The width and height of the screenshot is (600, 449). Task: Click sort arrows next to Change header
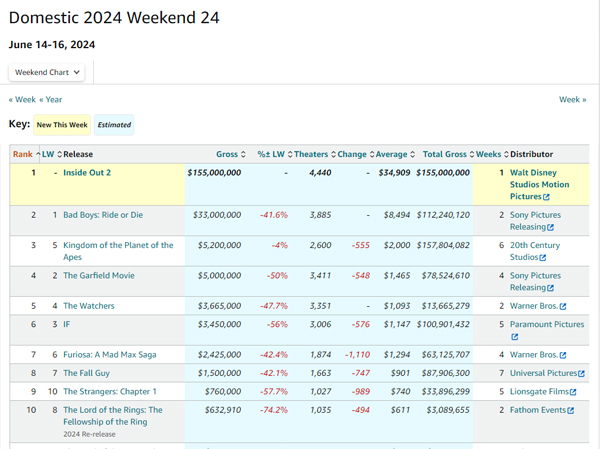point(372,154)
